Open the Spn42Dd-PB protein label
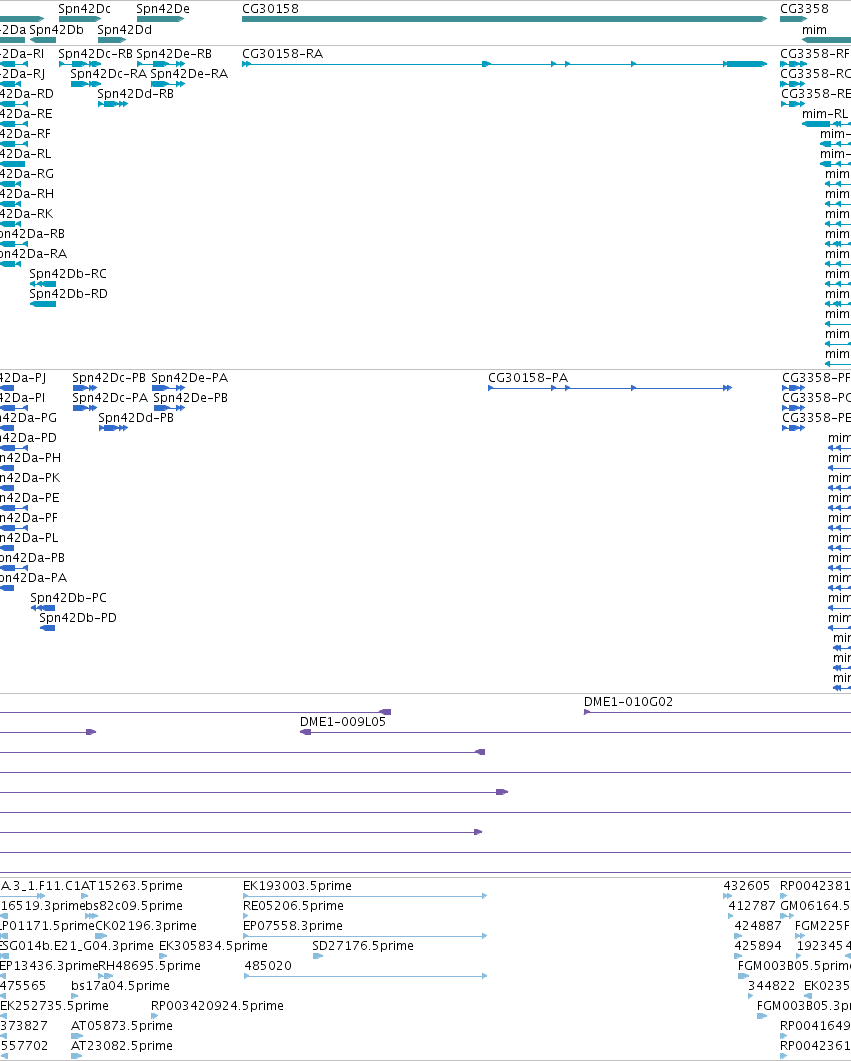 [x=136, y=418]
